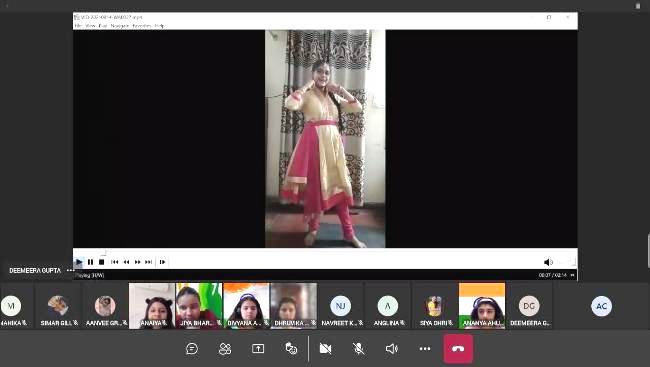Fast forward using increase speed button
Viewport: 650px width, 367px height.
[x=137, y=262]
